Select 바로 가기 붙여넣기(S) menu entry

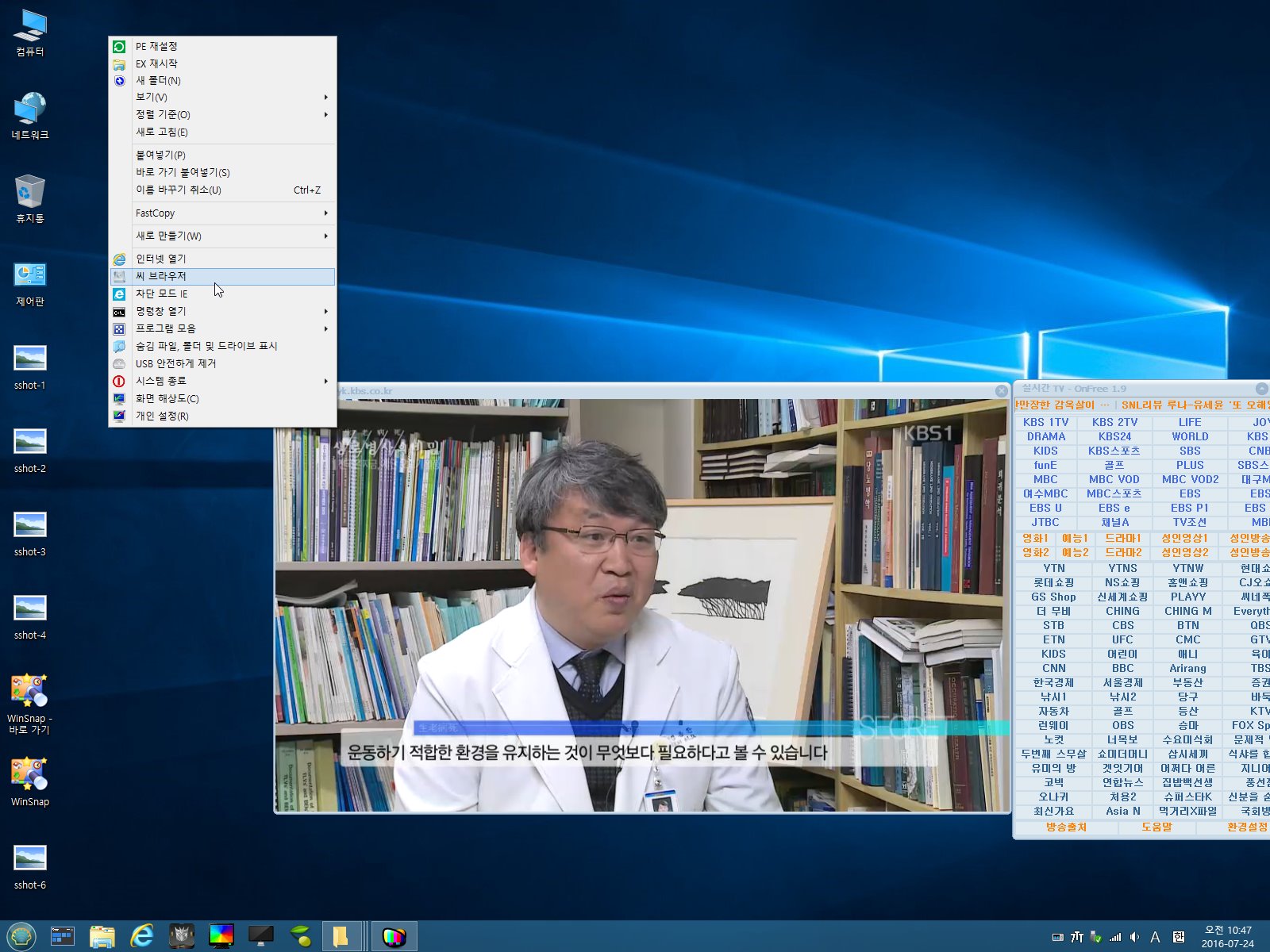222,172
